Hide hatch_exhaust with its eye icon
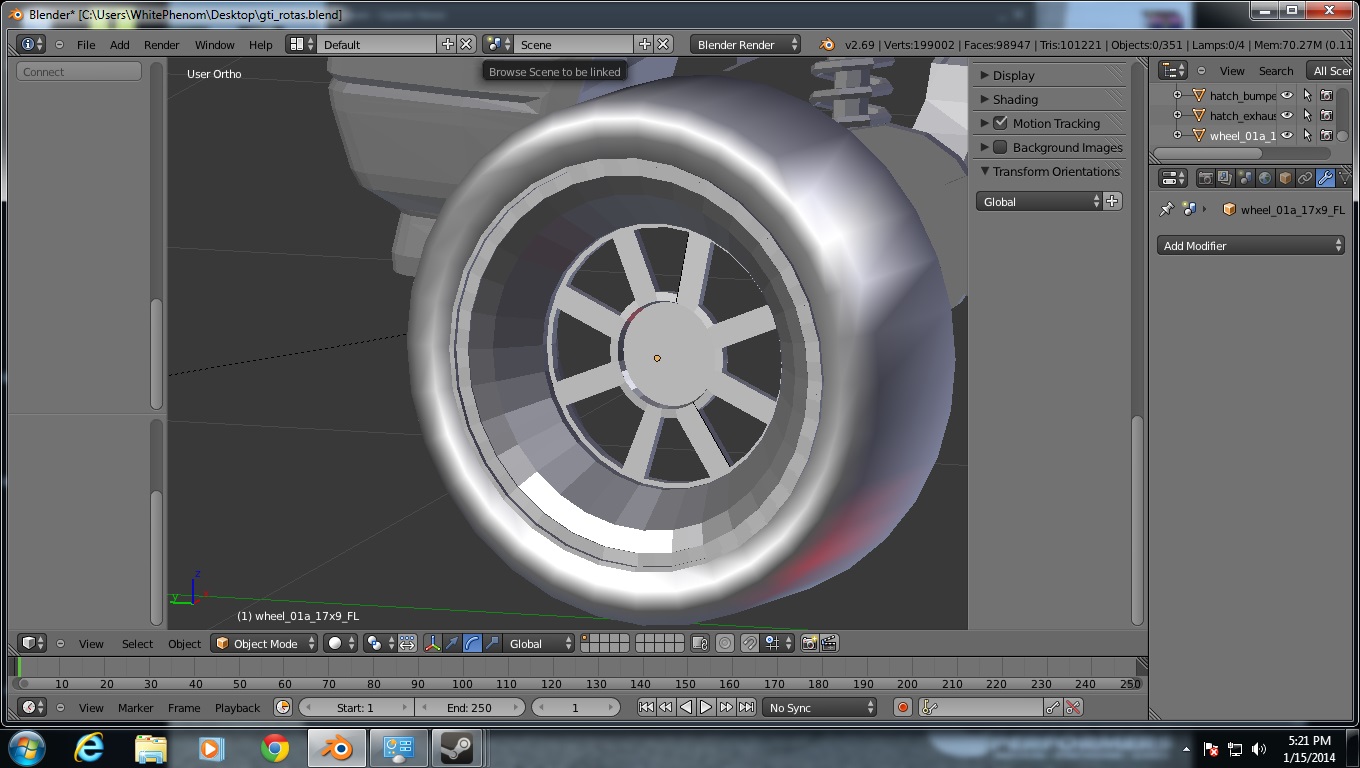 point(1287,116)
